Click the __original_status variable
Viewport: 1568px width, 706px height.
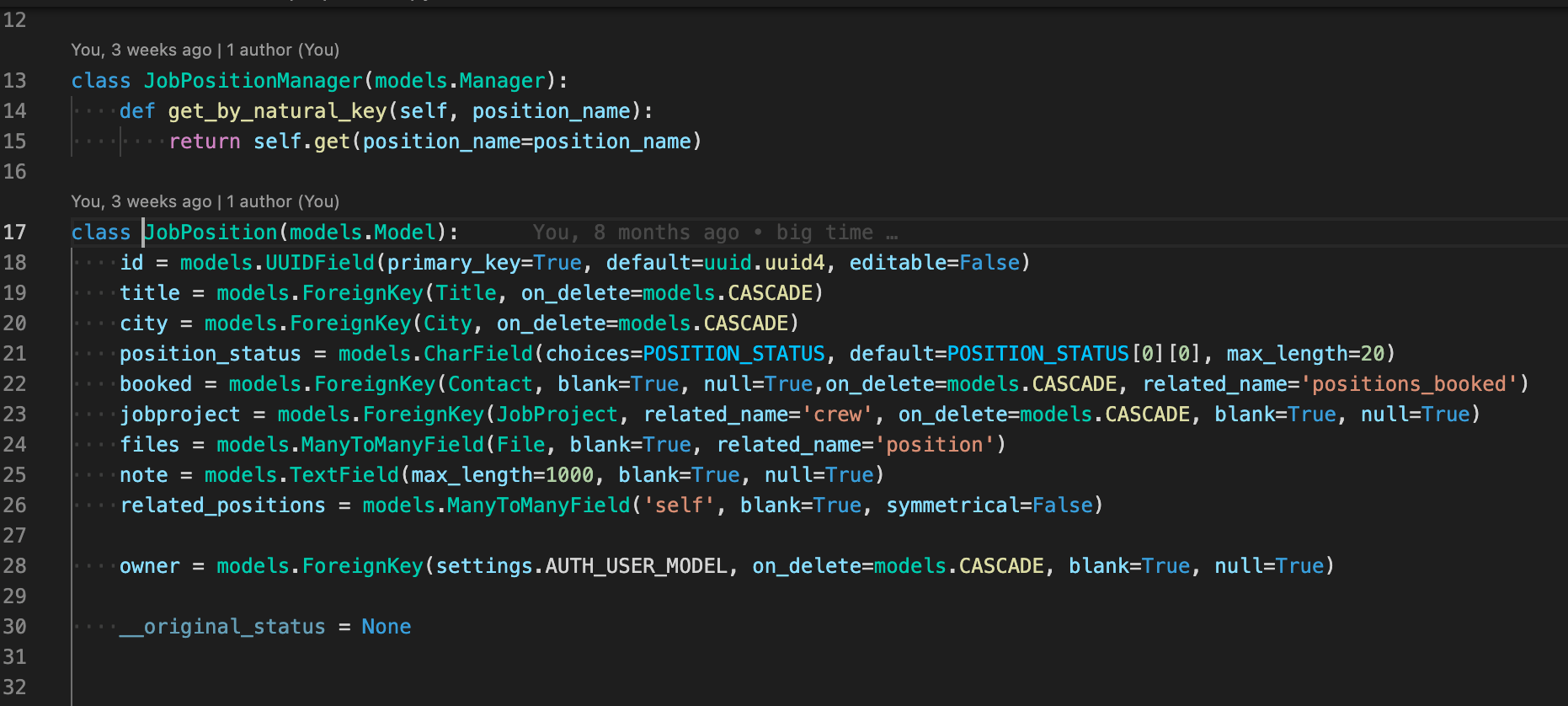(x=222, y=627)
